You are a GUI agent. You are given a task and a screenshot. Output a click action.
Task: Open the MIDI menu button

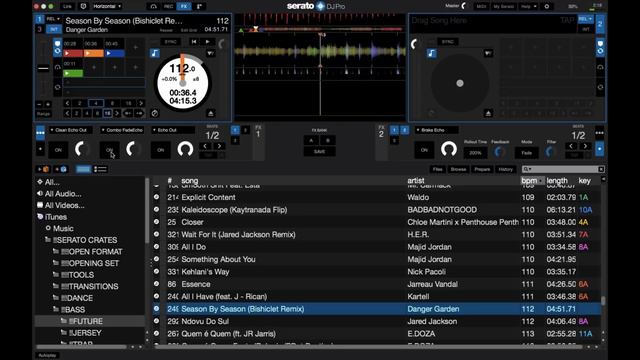tap(481, 6)
